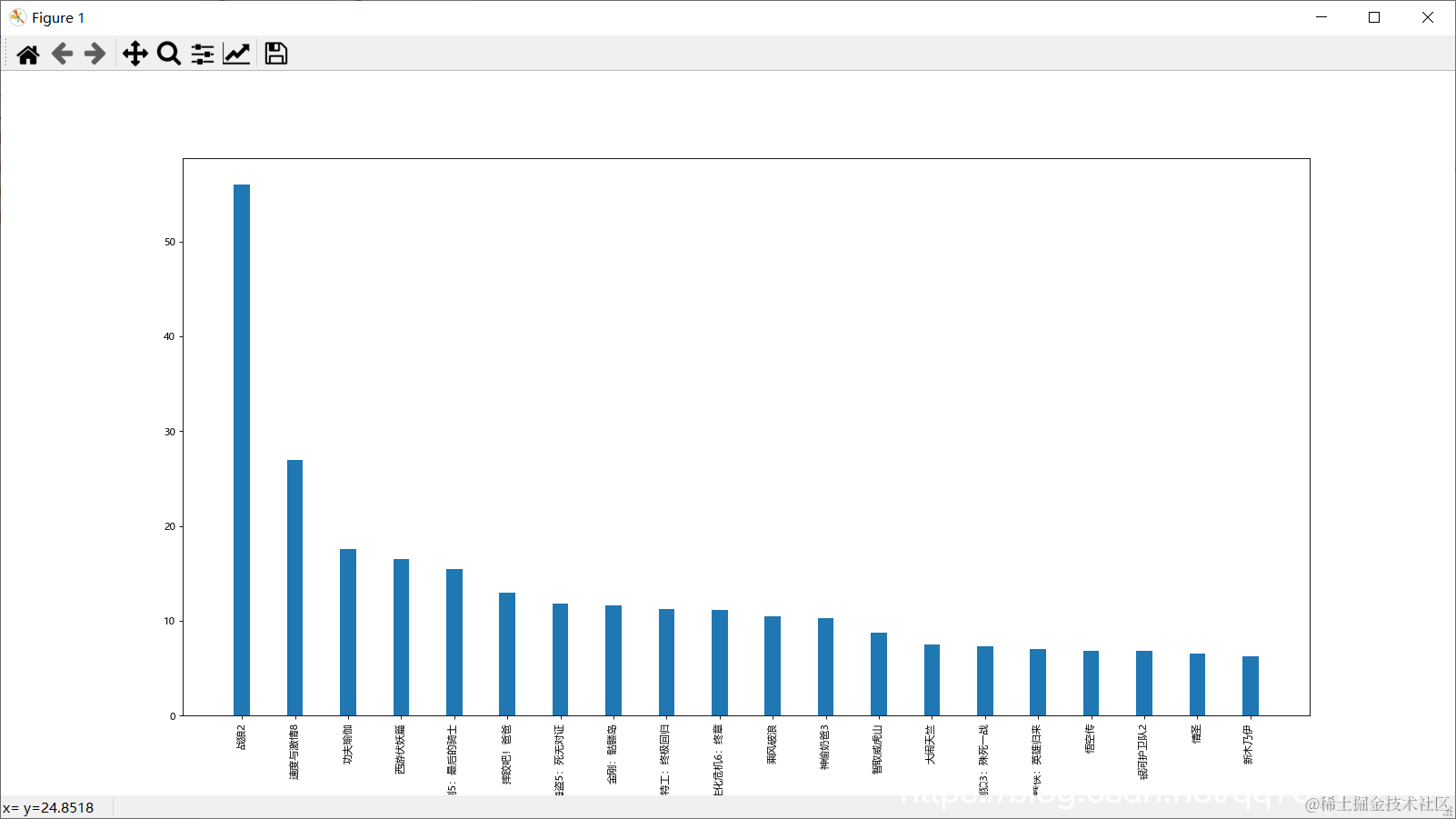Go forward to next view

point(95,55)
